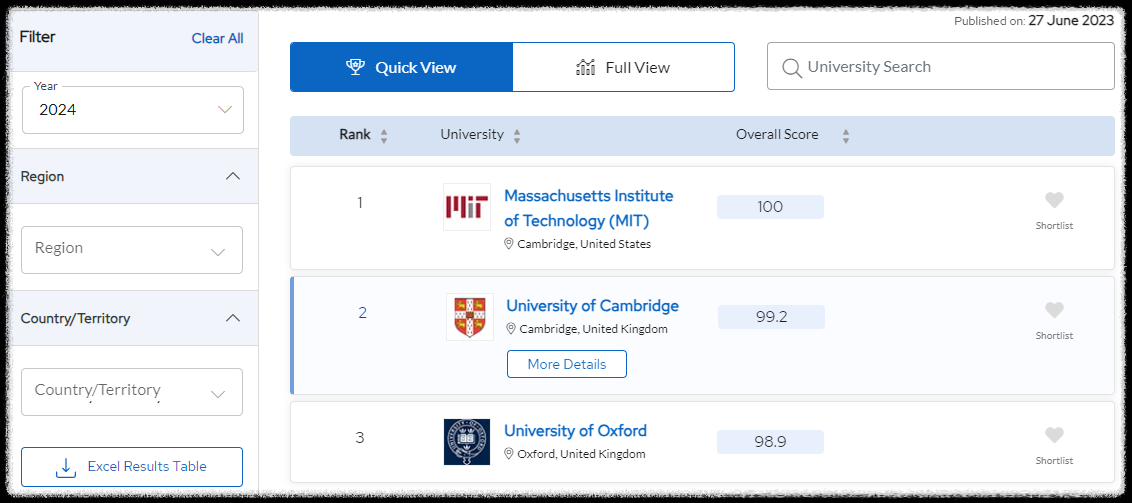Open Massachusetts Institute of Technology (MIT) link

pos(588,208)
